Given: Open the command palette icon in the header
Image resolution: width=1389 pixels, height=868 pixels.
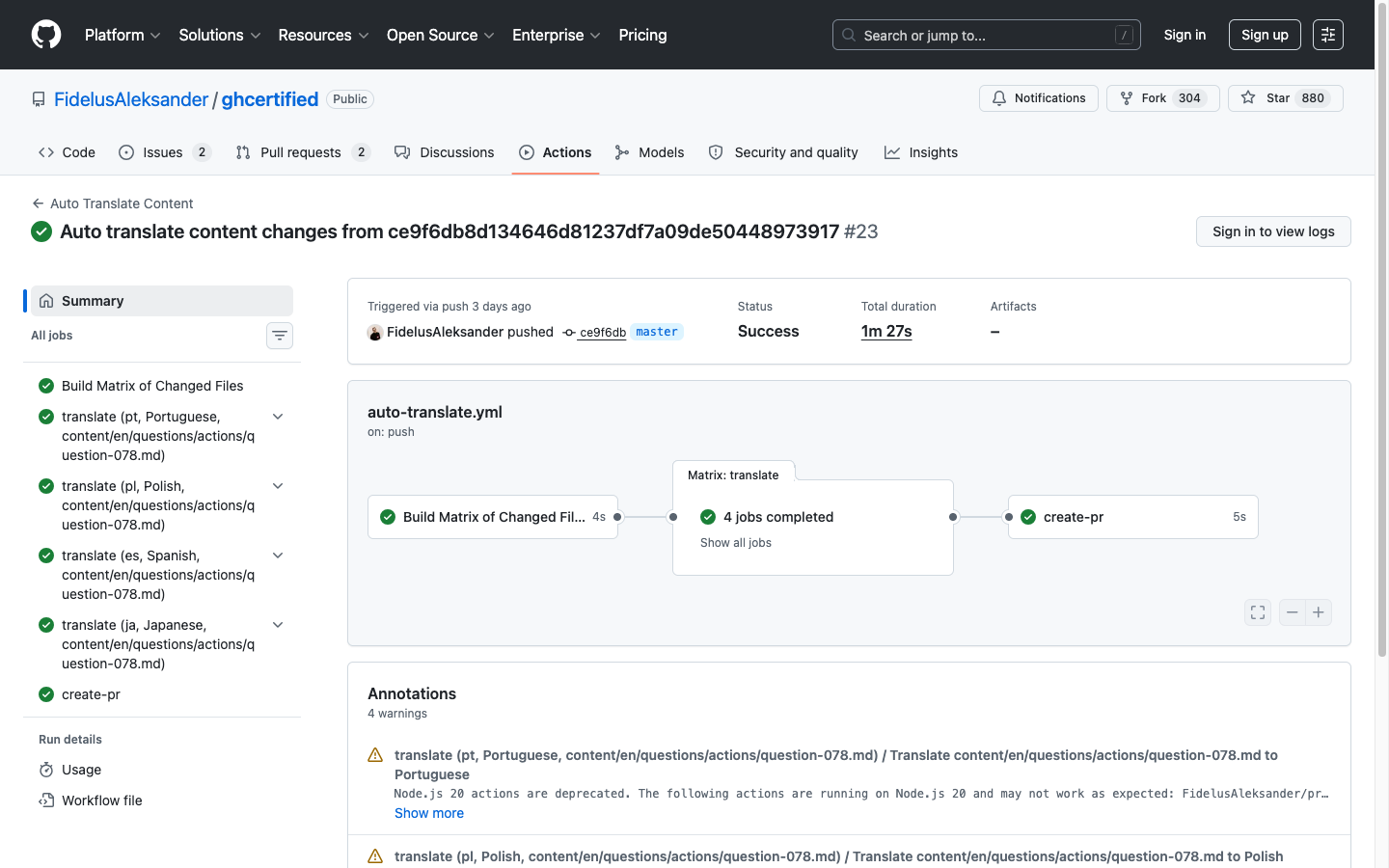Looking at the screenshot, I should 1327,35.
